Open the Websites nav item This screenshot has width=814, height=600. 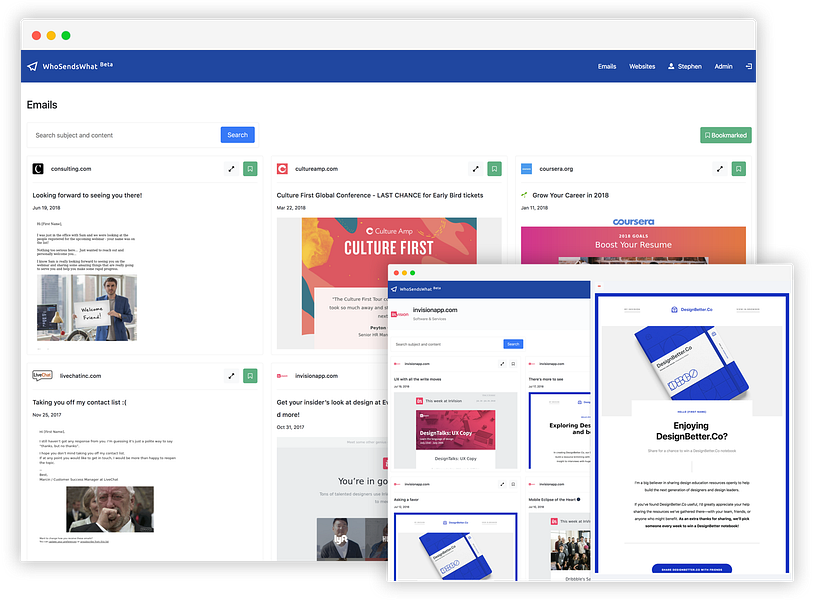(642, 66)
